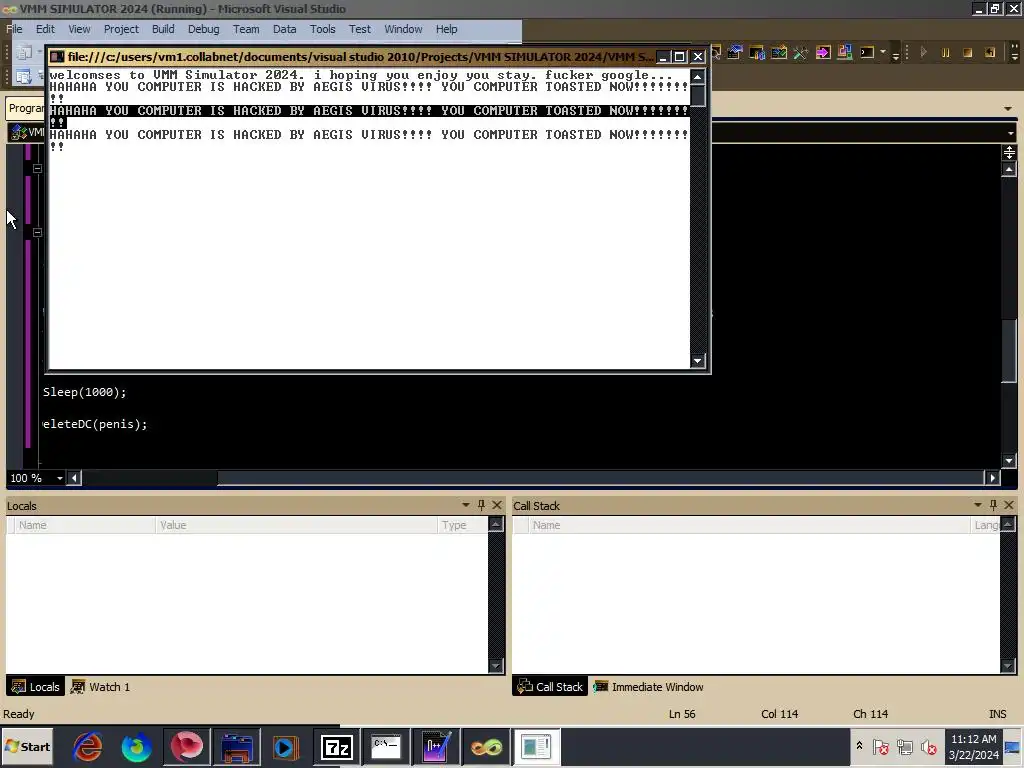The height and width of the screenshot is (768, 1024).
Task: Pin the Call Stack panel
Action: (x=993, y=505)
